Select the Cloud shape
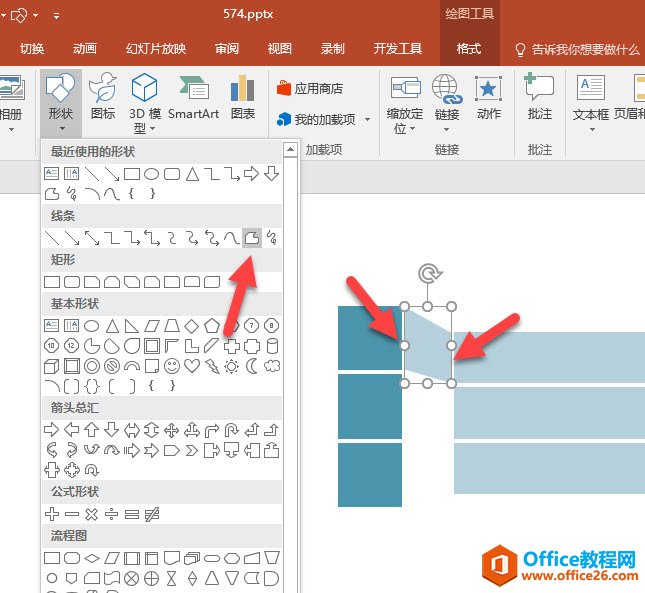 272,366
